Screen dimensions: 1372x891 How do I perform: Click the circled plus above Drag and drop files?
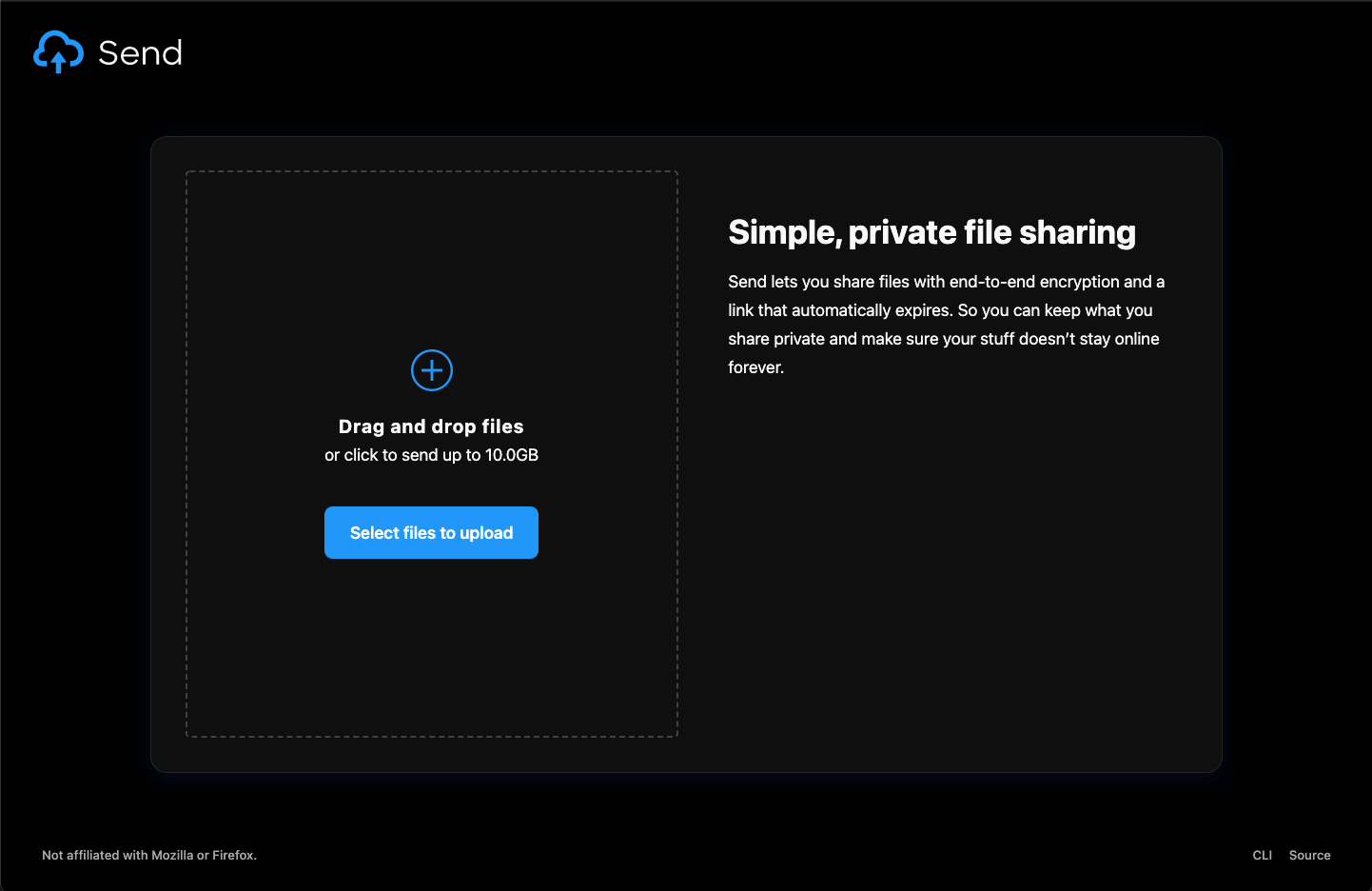(431, 370)
